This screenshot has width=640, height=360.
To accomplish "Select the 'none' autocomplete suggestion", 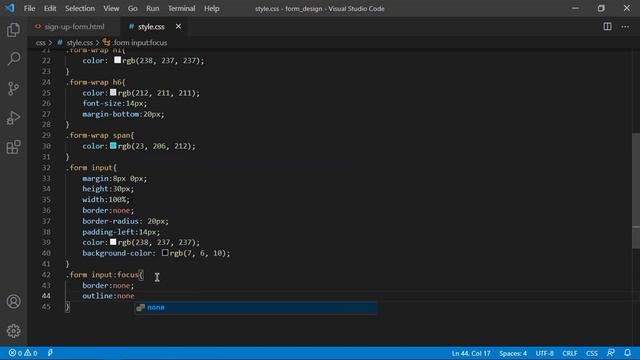I will (256, 307).
